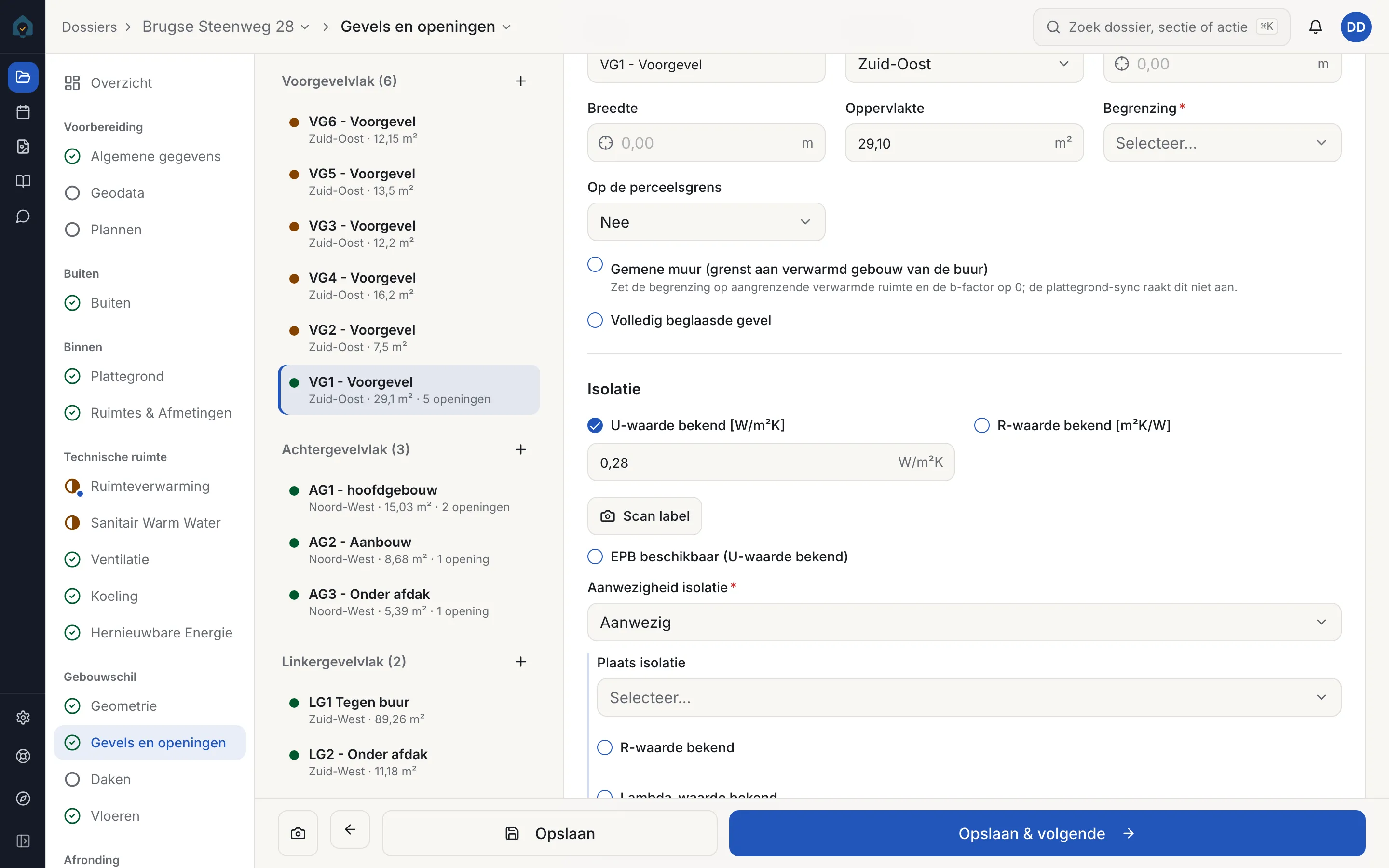
Task: Go back with the left arrow button
Action: click(350, 829)
